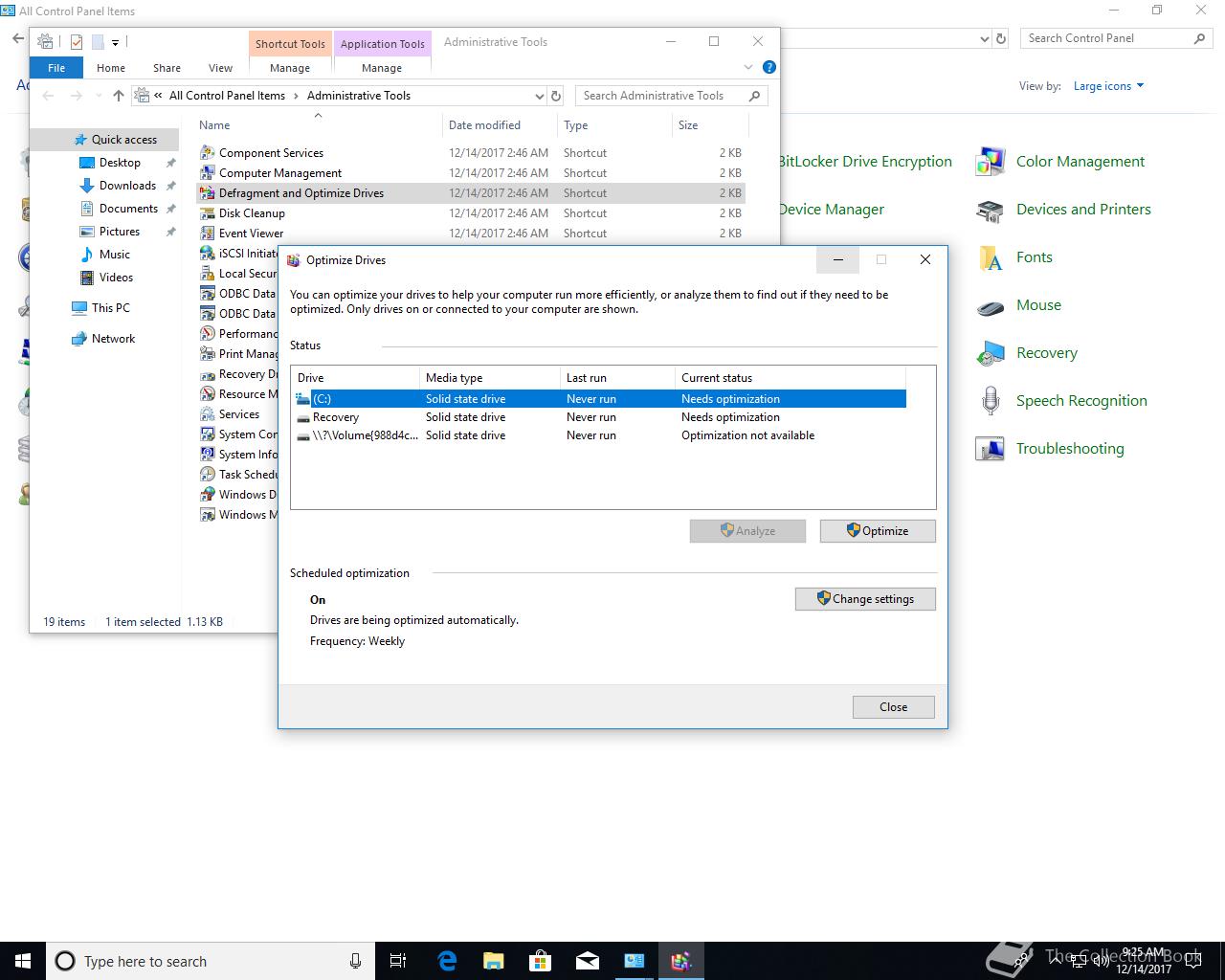Show hidden system tray icons chevron
The width and height of the screenshot is (1225, 980).
pyautogui.click(x=1056, y=960)
